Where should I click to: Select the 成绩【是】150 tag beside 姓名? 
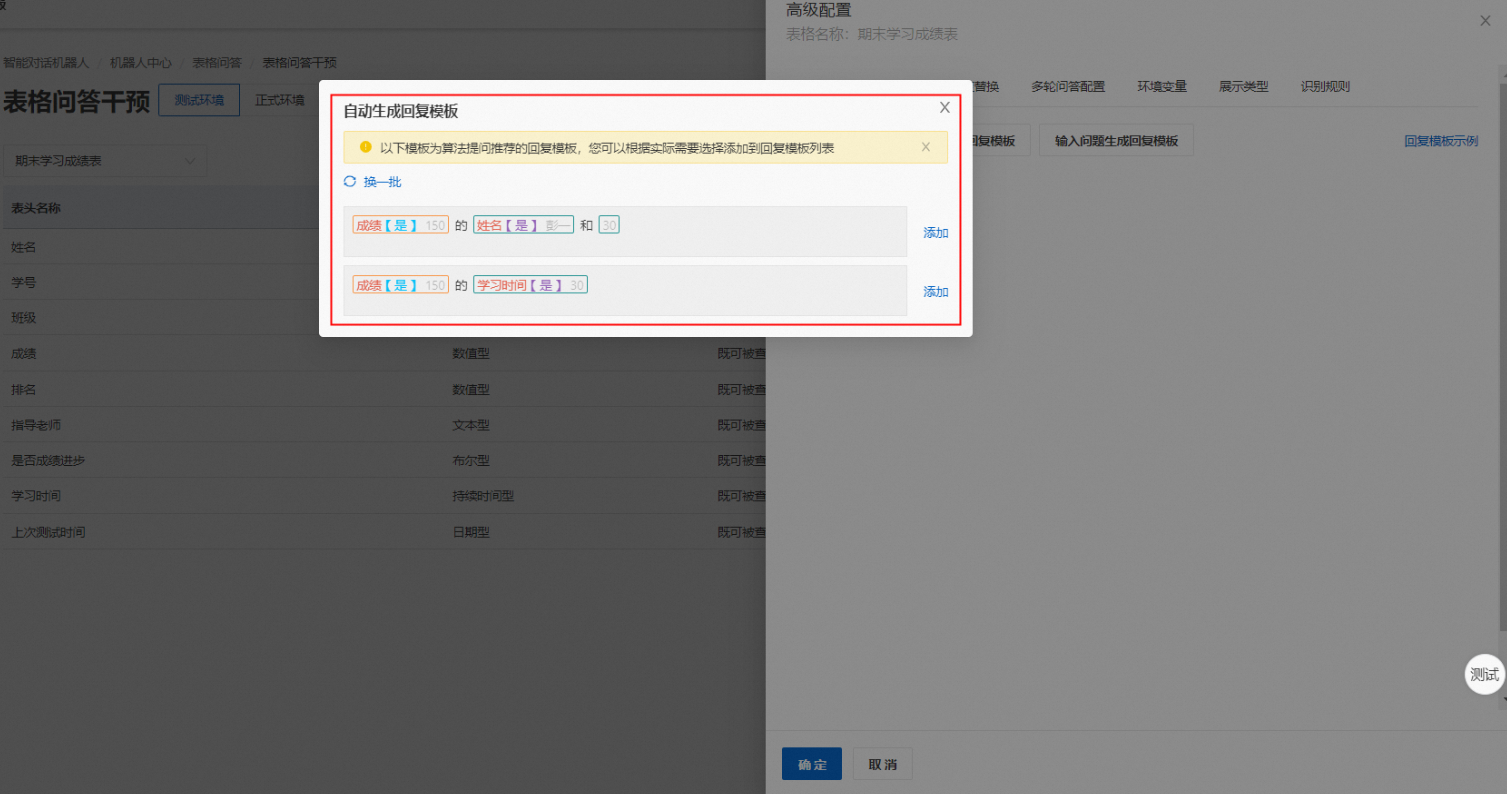[x=400, y=225]
